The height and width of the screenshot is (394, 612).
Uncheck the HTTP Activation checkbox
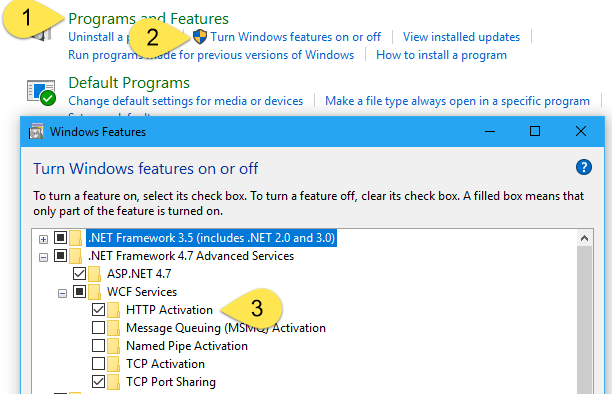[98, 310]
